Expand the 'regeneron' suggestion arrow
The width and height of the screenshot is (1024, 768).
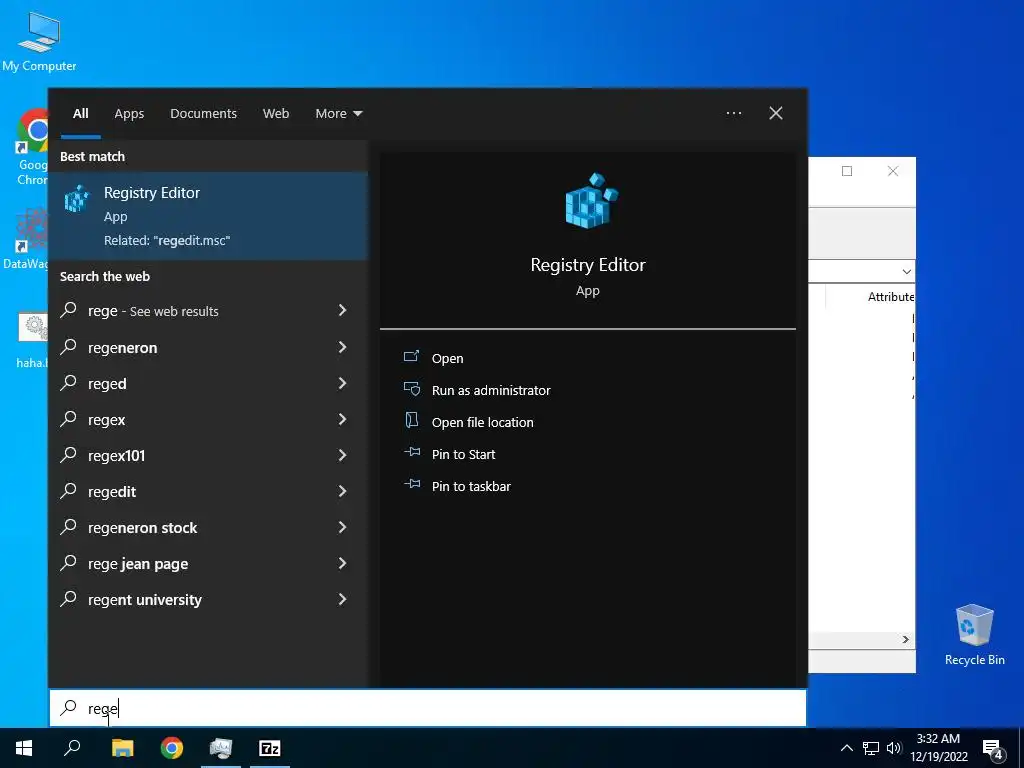coord(342,347)
